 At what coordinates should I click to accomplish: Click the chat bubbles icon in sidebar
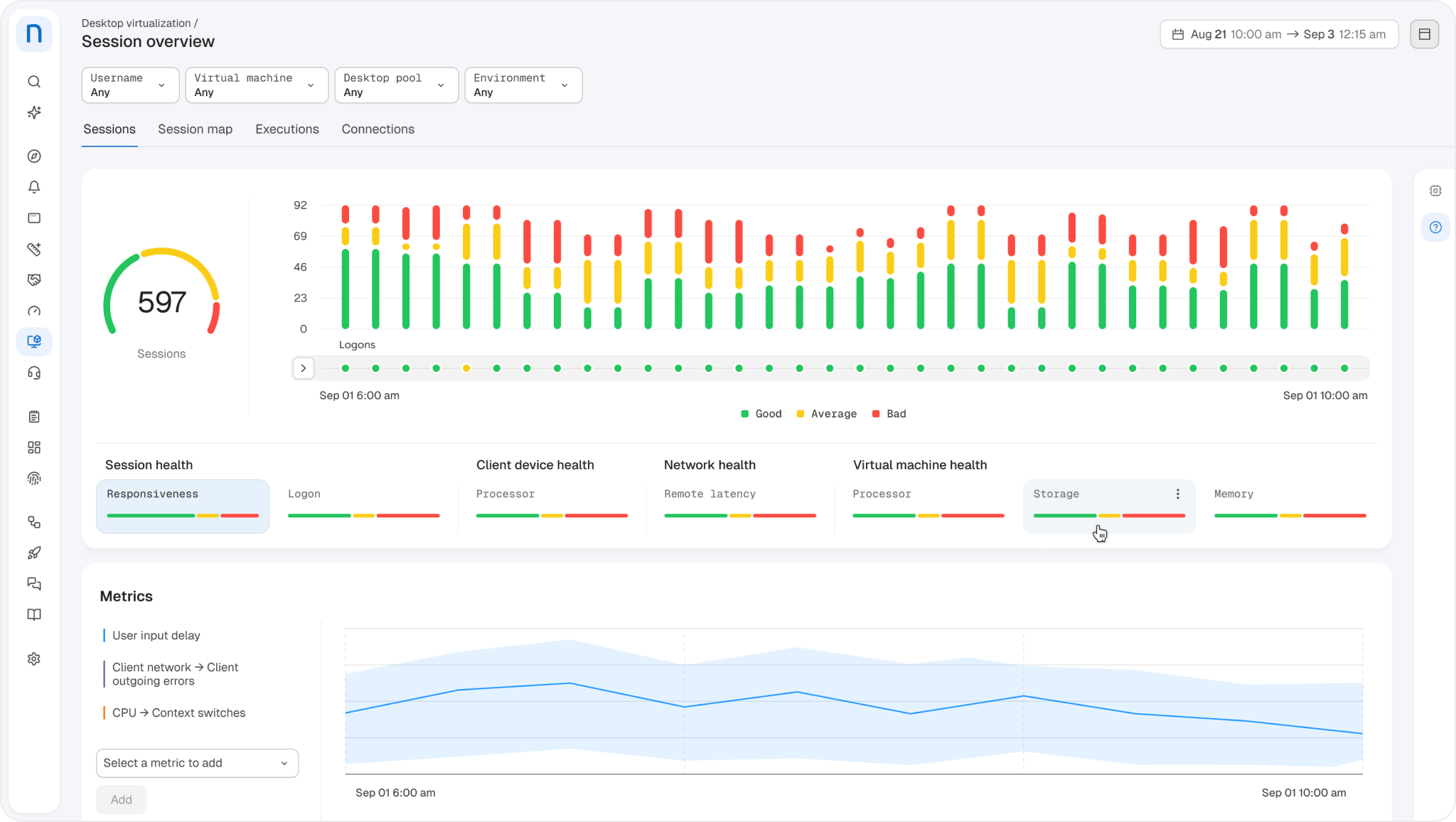click(x=34, y=584)
